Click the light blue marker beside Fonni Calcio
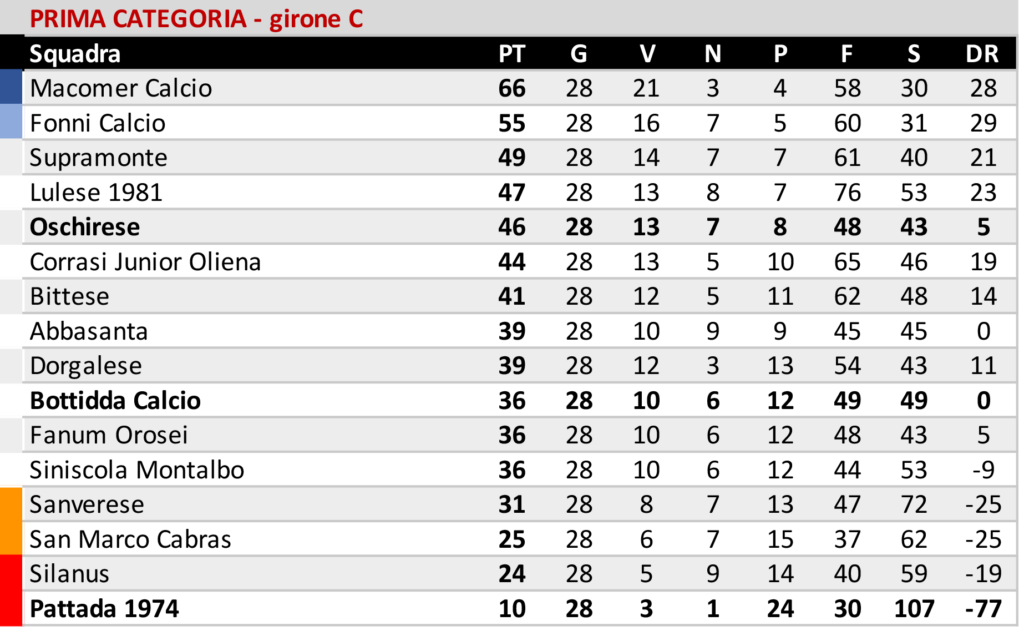 (11, 123)
